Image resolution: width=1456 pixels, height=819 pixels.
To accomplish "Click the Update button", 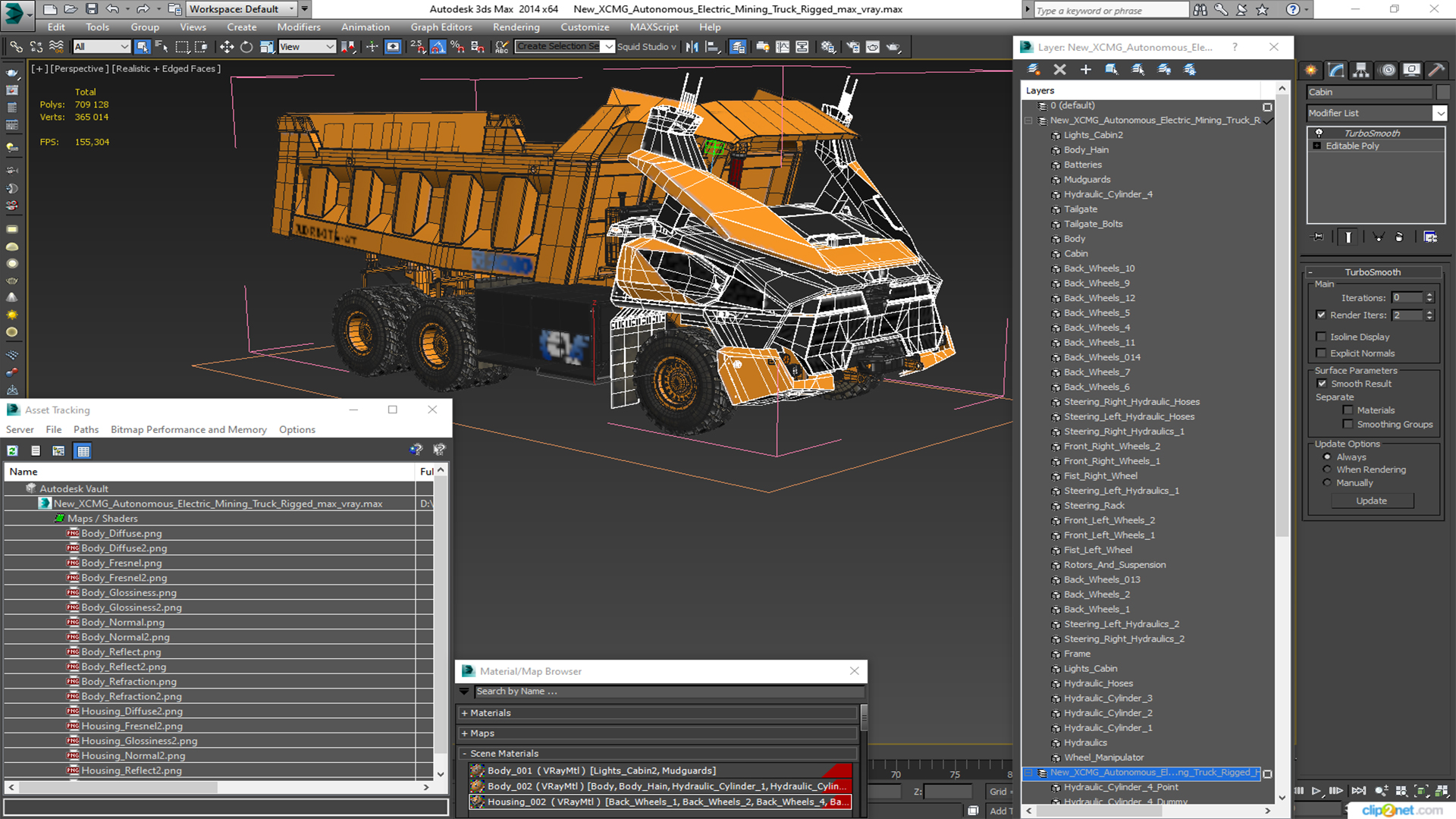I will 1371,500.
